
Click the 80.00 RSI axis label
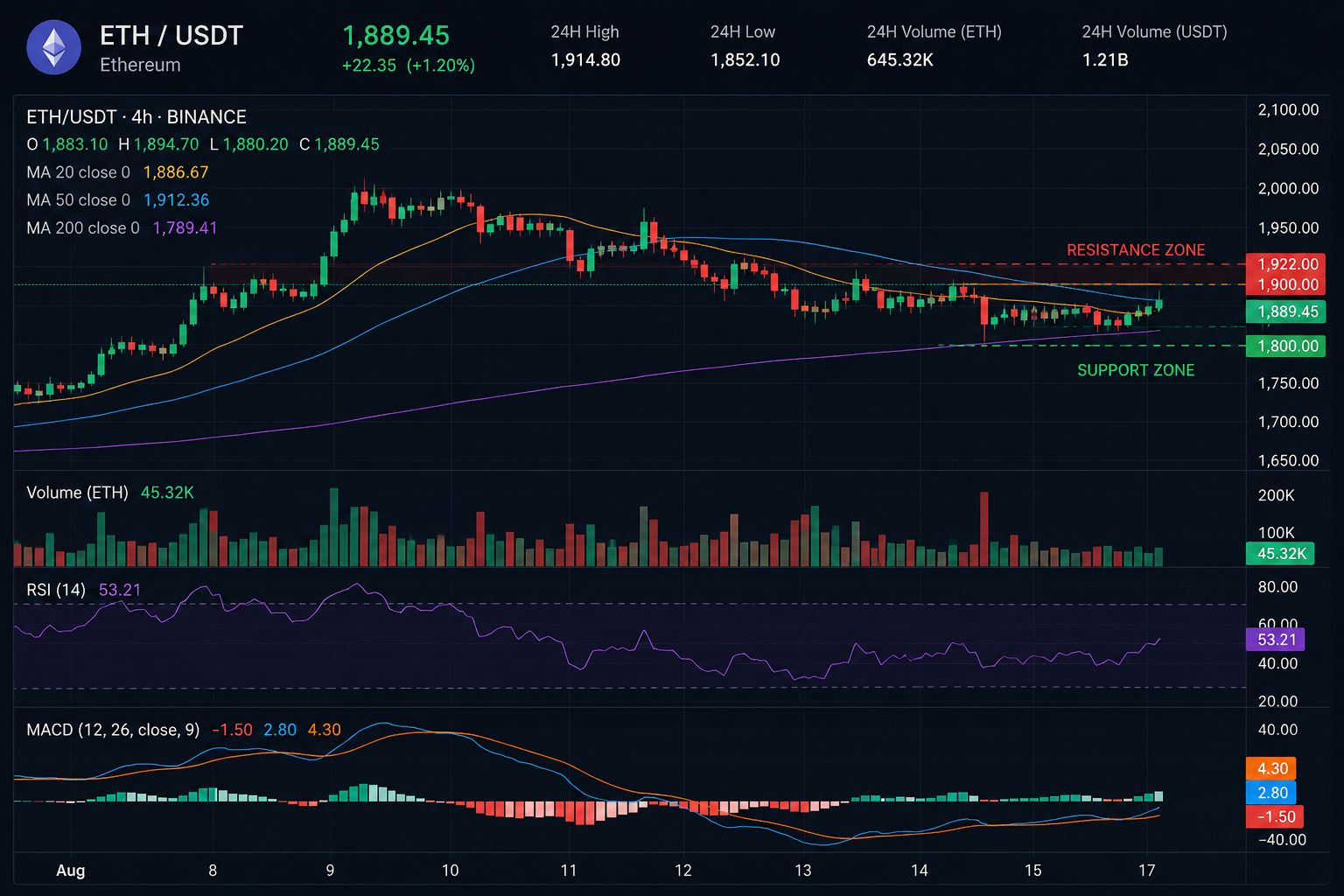coord(1277,587)
